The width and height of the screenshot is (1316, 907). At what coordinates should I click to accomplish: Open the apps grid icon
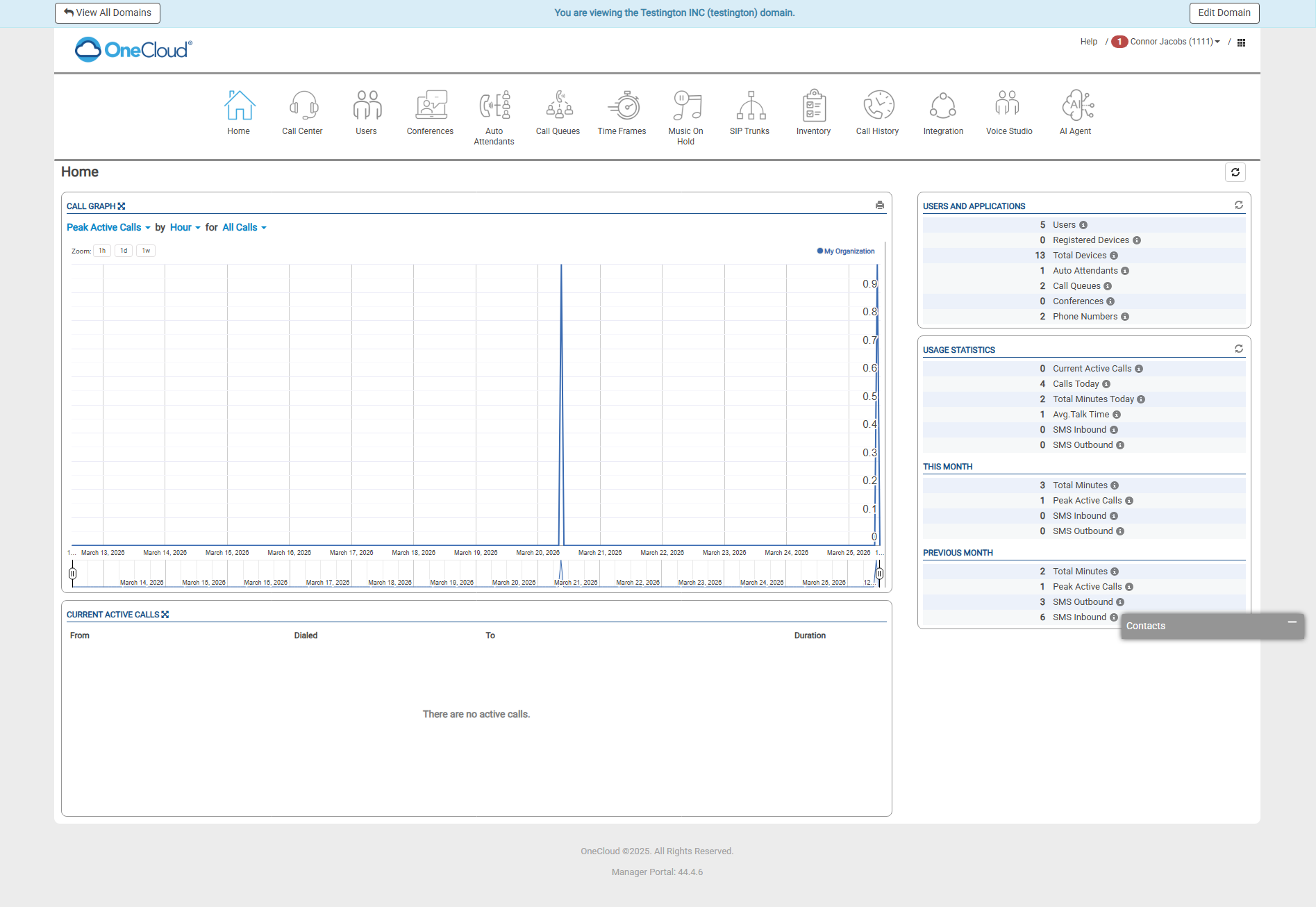tap(1241, 42)
